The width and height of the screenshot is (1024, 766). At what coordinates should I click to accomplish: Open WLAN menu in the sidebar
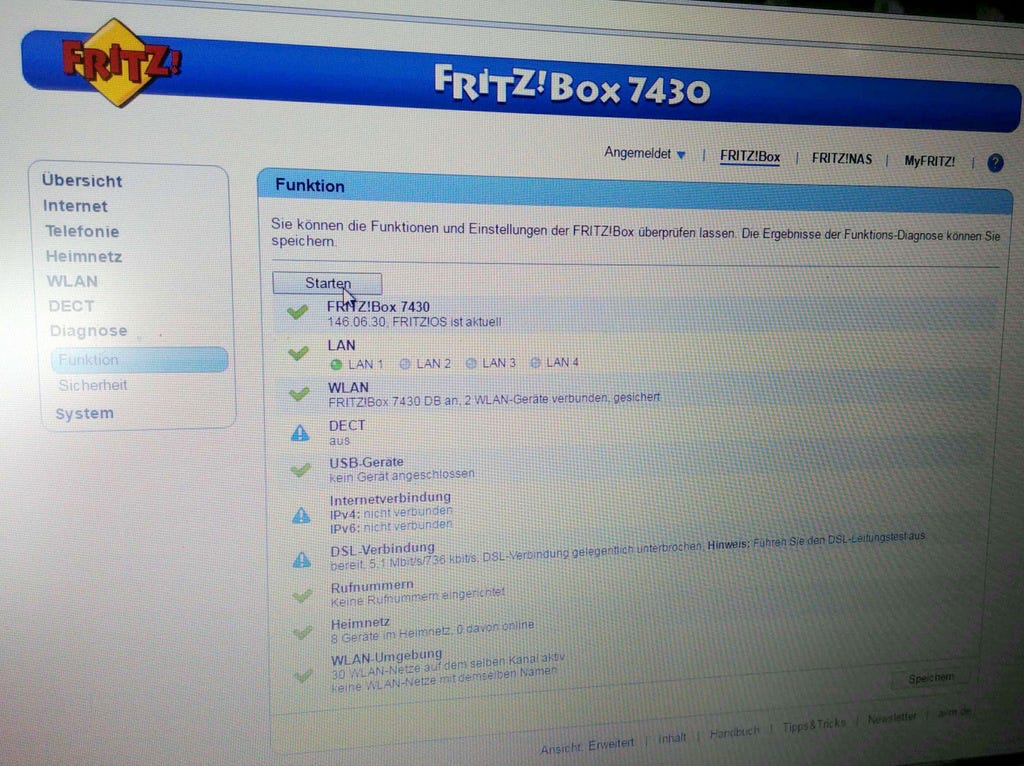tap(72, 281)
